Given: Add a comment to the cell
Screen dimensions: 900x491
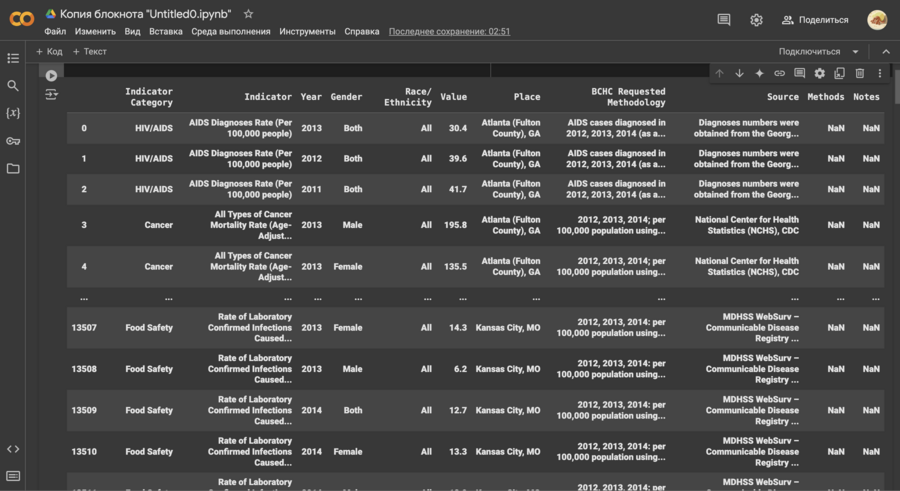Looking at the screenshot, I should [x=799, y=73].
